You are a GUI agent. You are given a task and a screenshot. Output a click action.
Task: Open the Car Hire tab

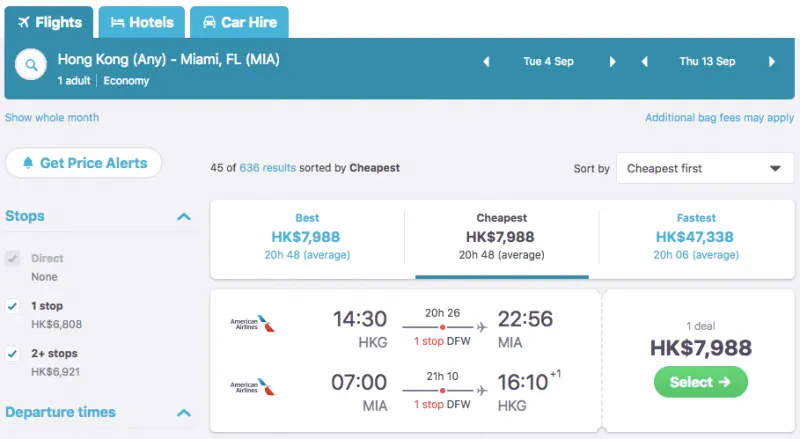(x=239, y=22)
